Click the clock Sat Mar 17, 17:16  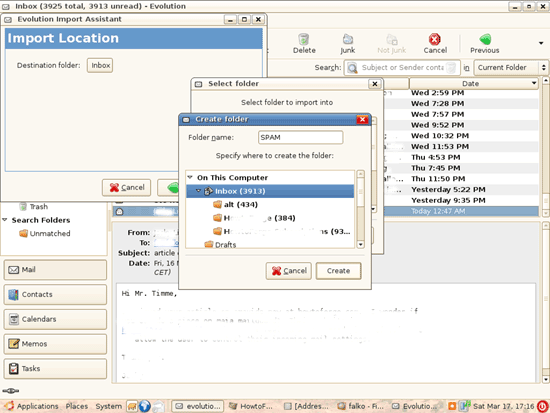click(x=503, y=406)
